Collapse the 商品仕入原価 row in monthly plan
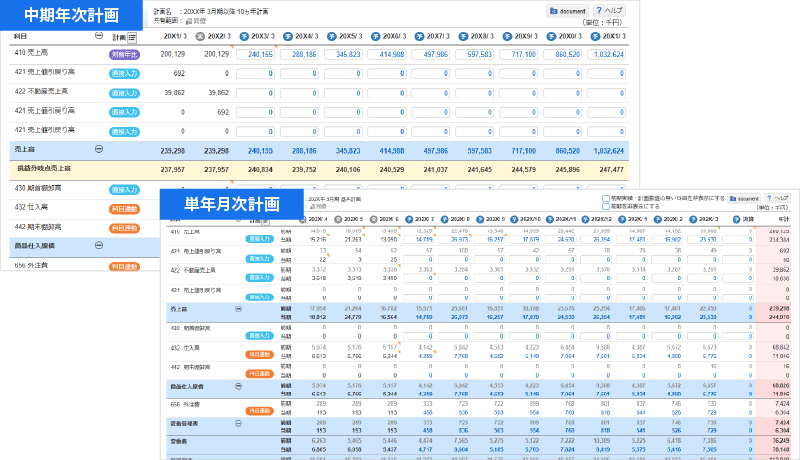 coord(238,384)
